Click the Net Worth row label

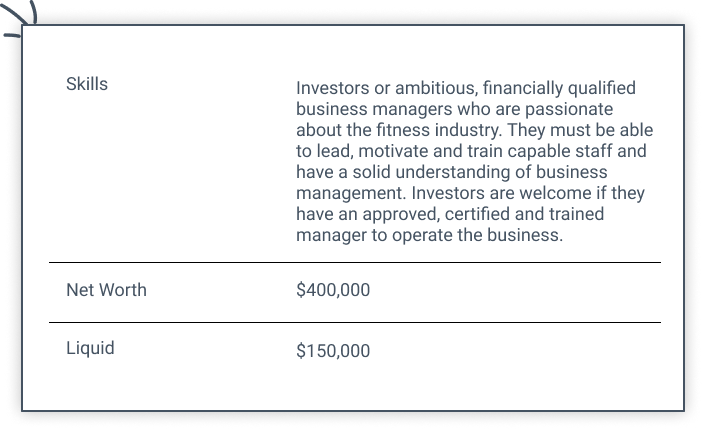point(106,291)
